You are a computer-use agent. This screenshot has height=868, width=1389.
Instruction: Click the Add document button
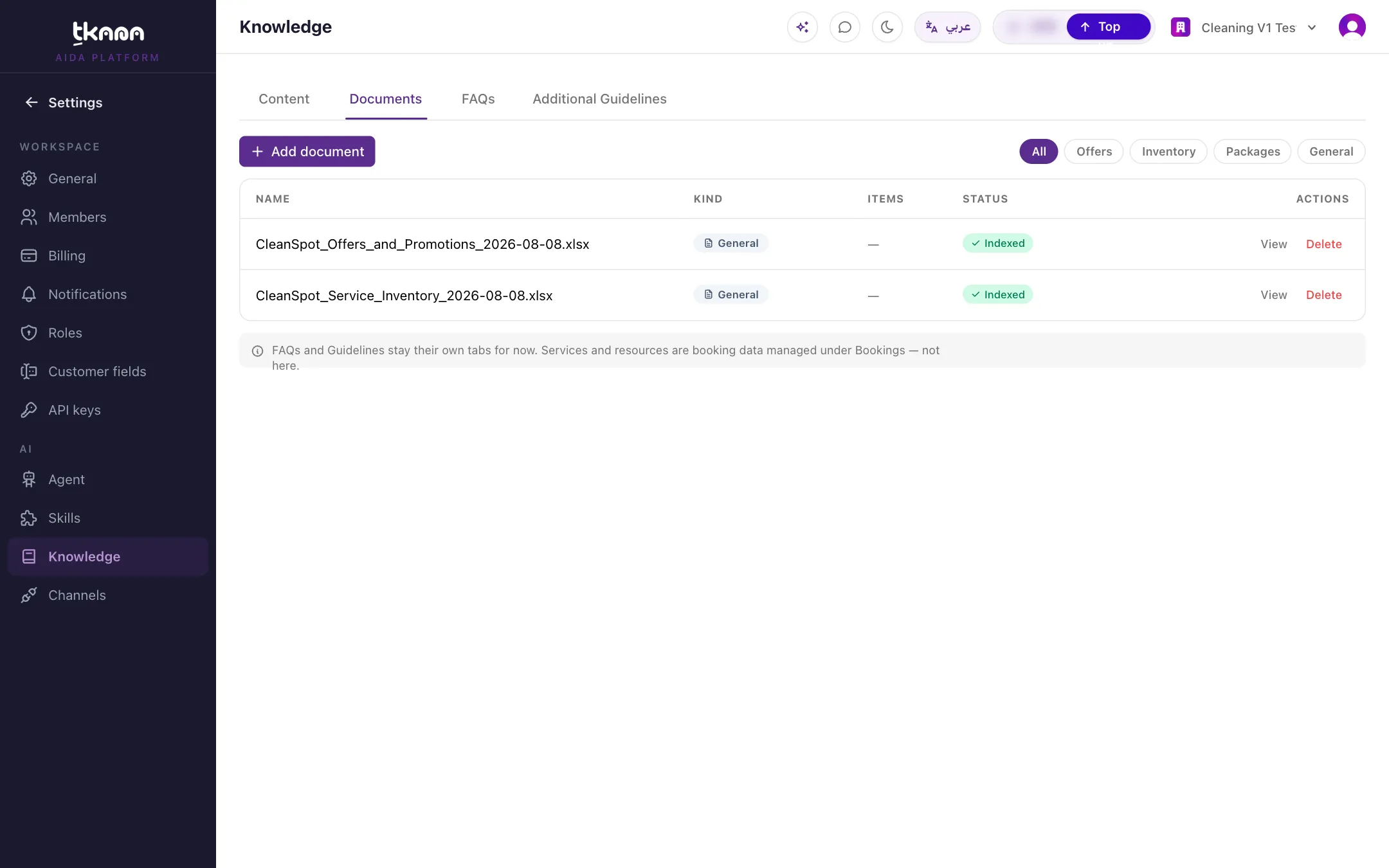[x=307, y=151]
